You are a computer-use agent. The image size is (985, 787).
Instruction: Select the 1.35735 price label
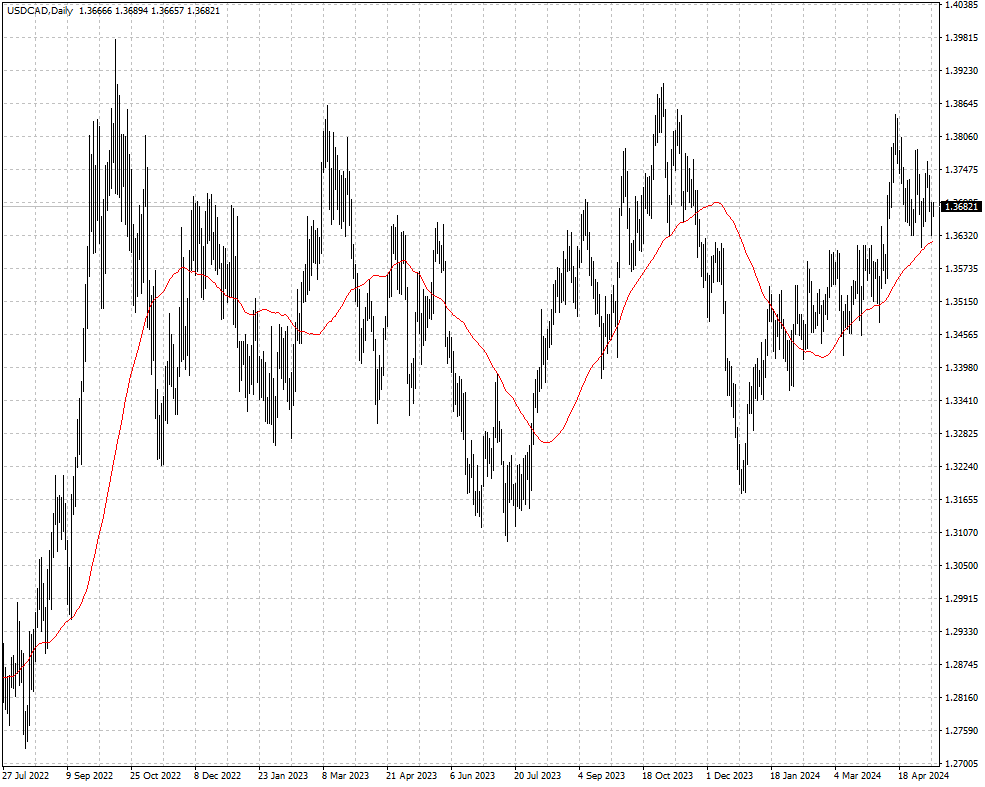coord(961,269)
